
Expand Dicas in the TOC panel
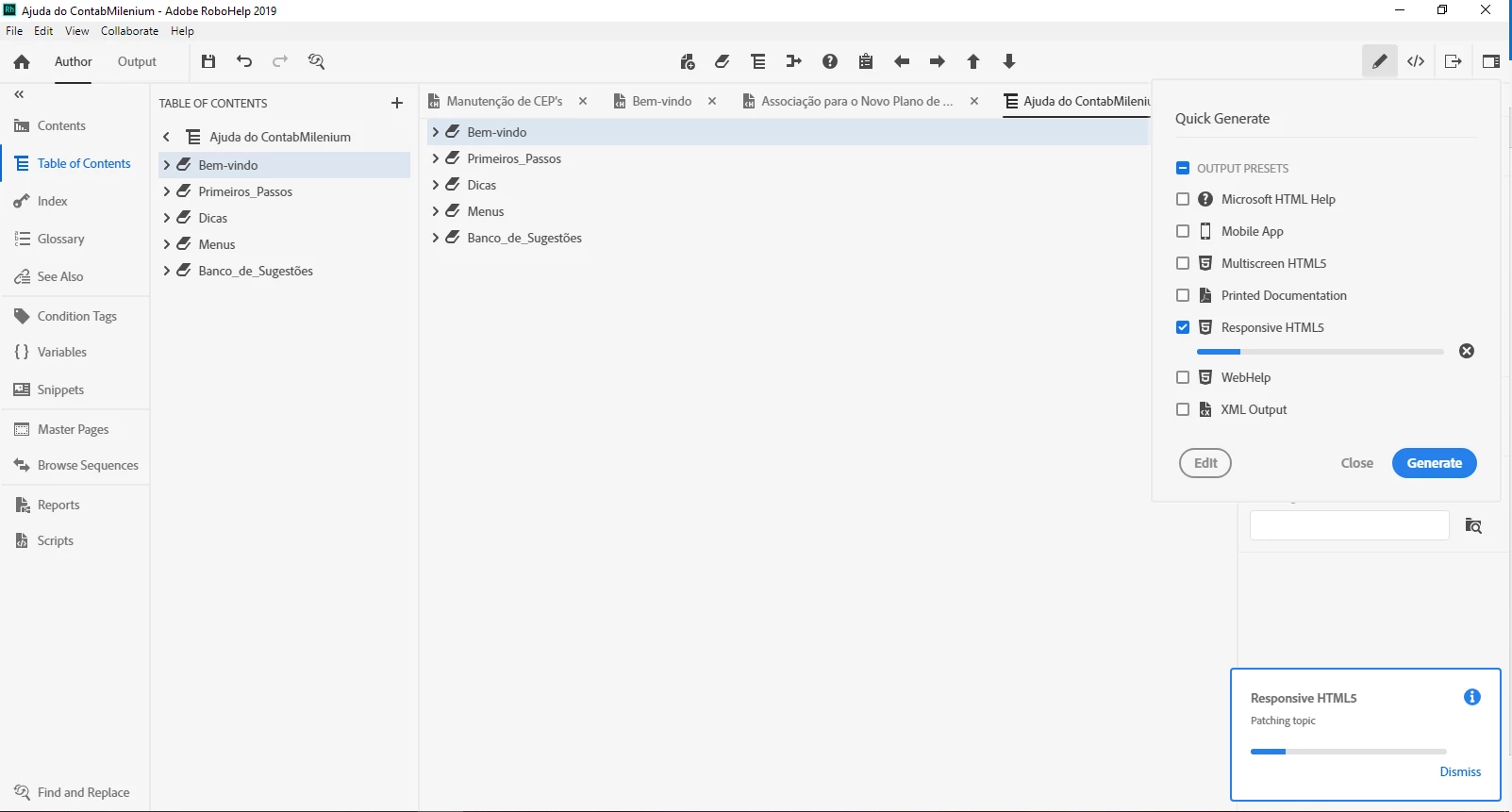[167, 218]
